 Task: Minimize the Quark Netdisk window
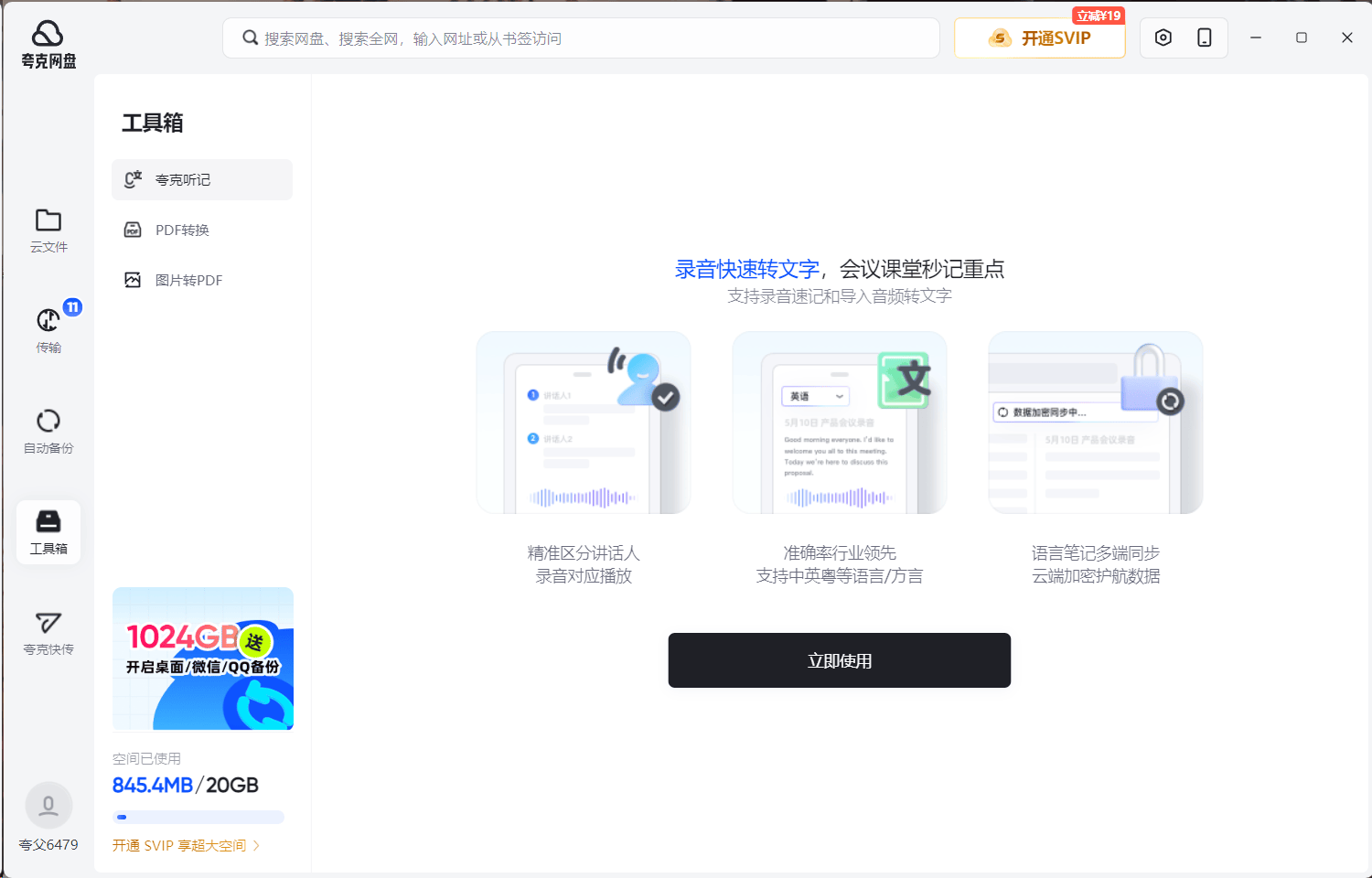(1256, 37)
